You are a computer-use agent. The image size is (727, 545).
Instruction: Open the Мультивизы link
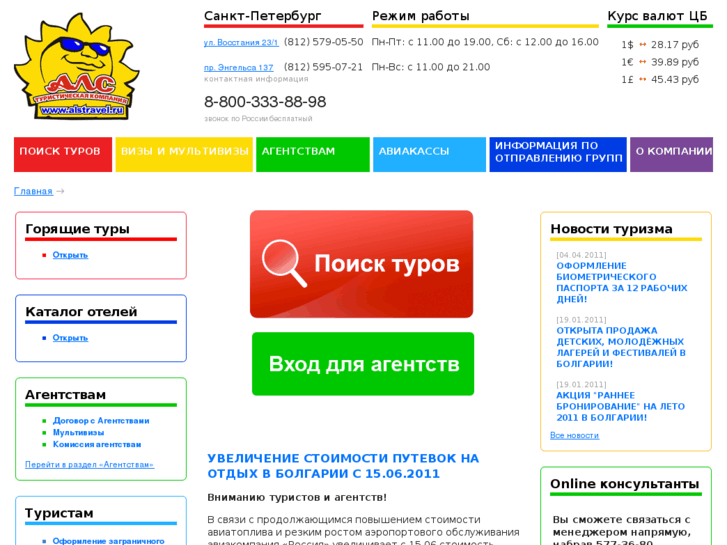point(78,433)
